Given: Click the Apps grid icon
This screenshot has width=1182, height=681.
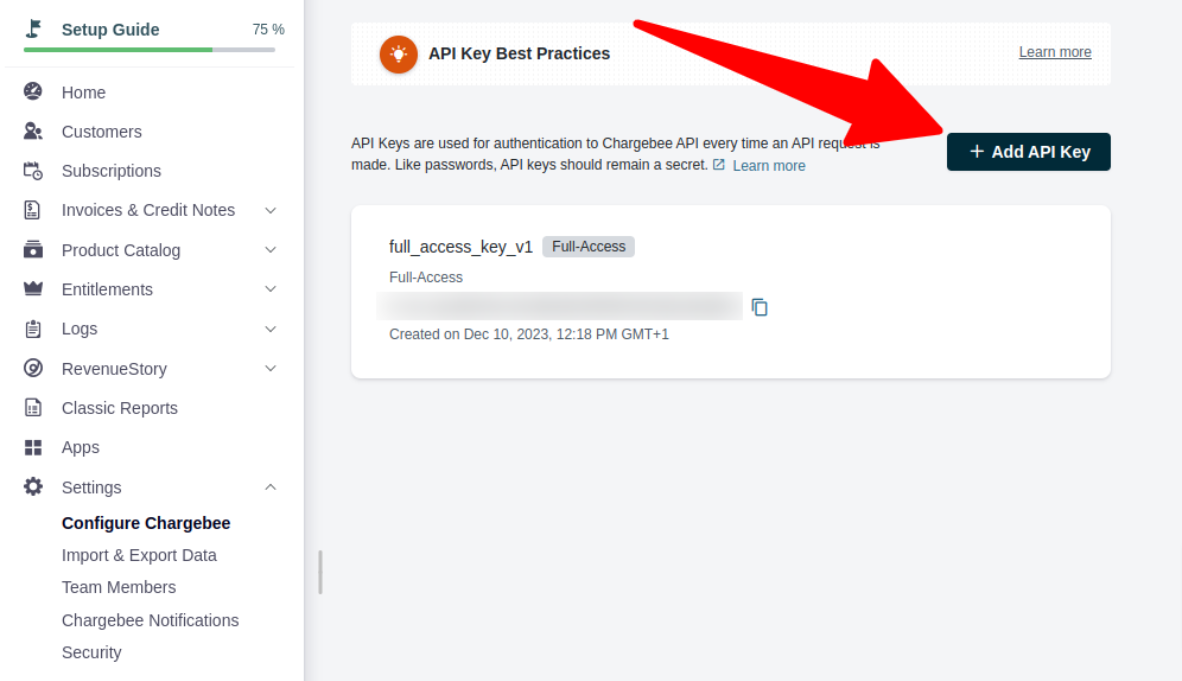Looking at the screenshot, I should tap(33, 447).
